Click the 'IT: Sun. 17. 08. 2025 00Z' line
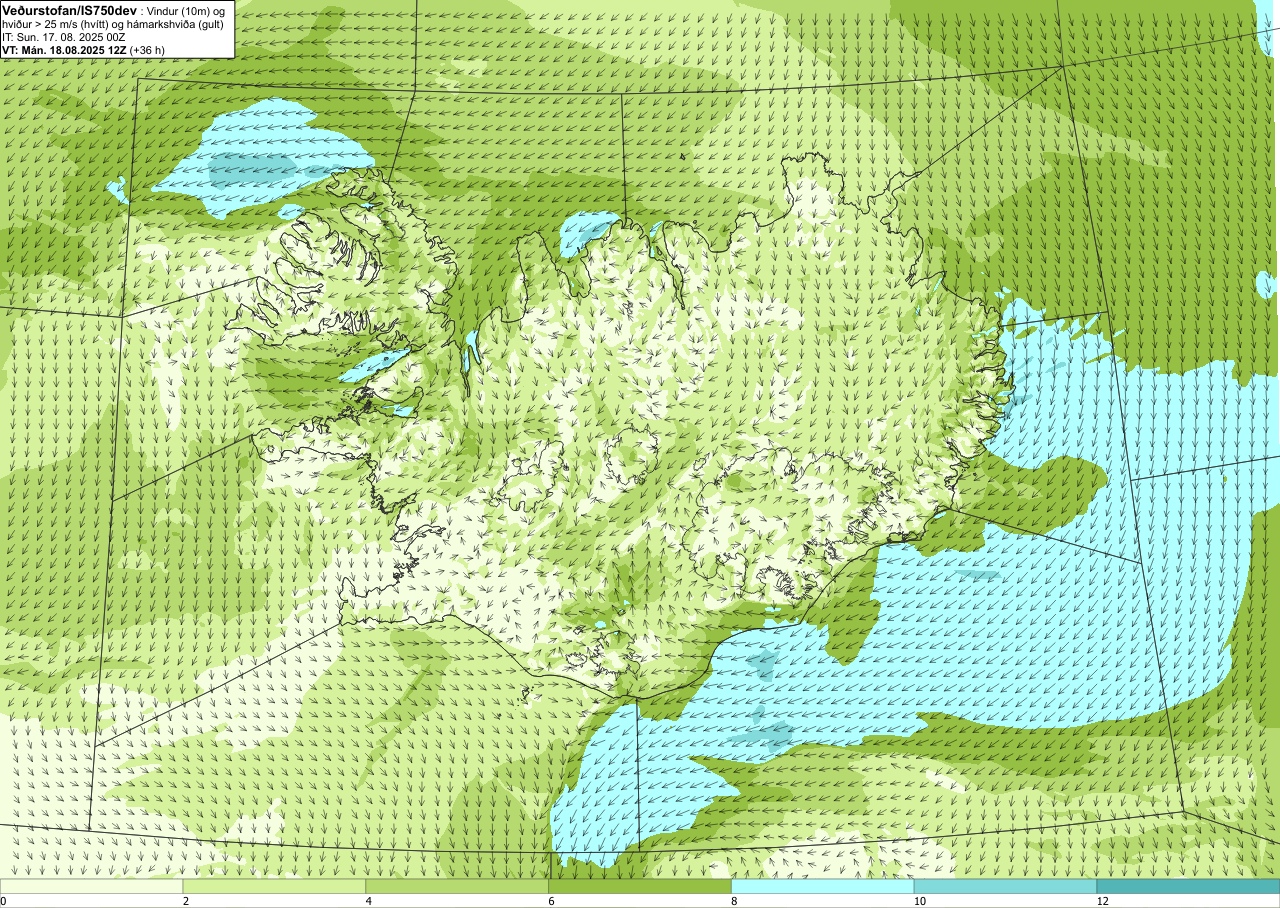 click(x=64, y=37)
